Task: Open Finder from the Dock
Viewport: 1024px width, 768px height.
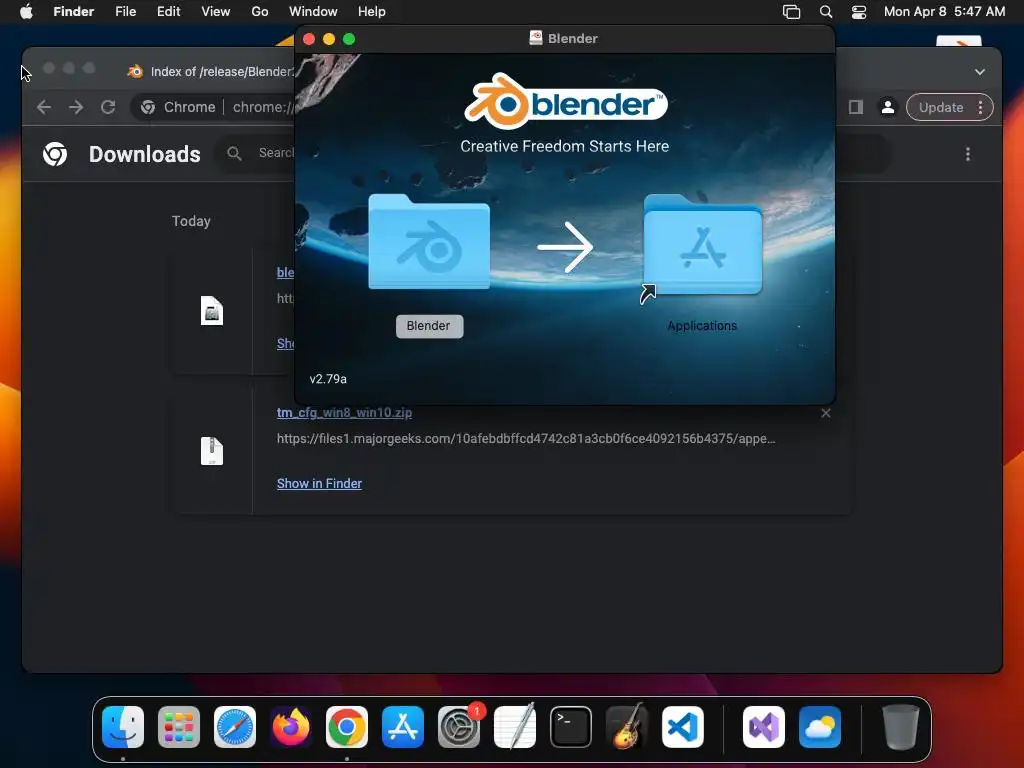Action: (x=123, y=727)
